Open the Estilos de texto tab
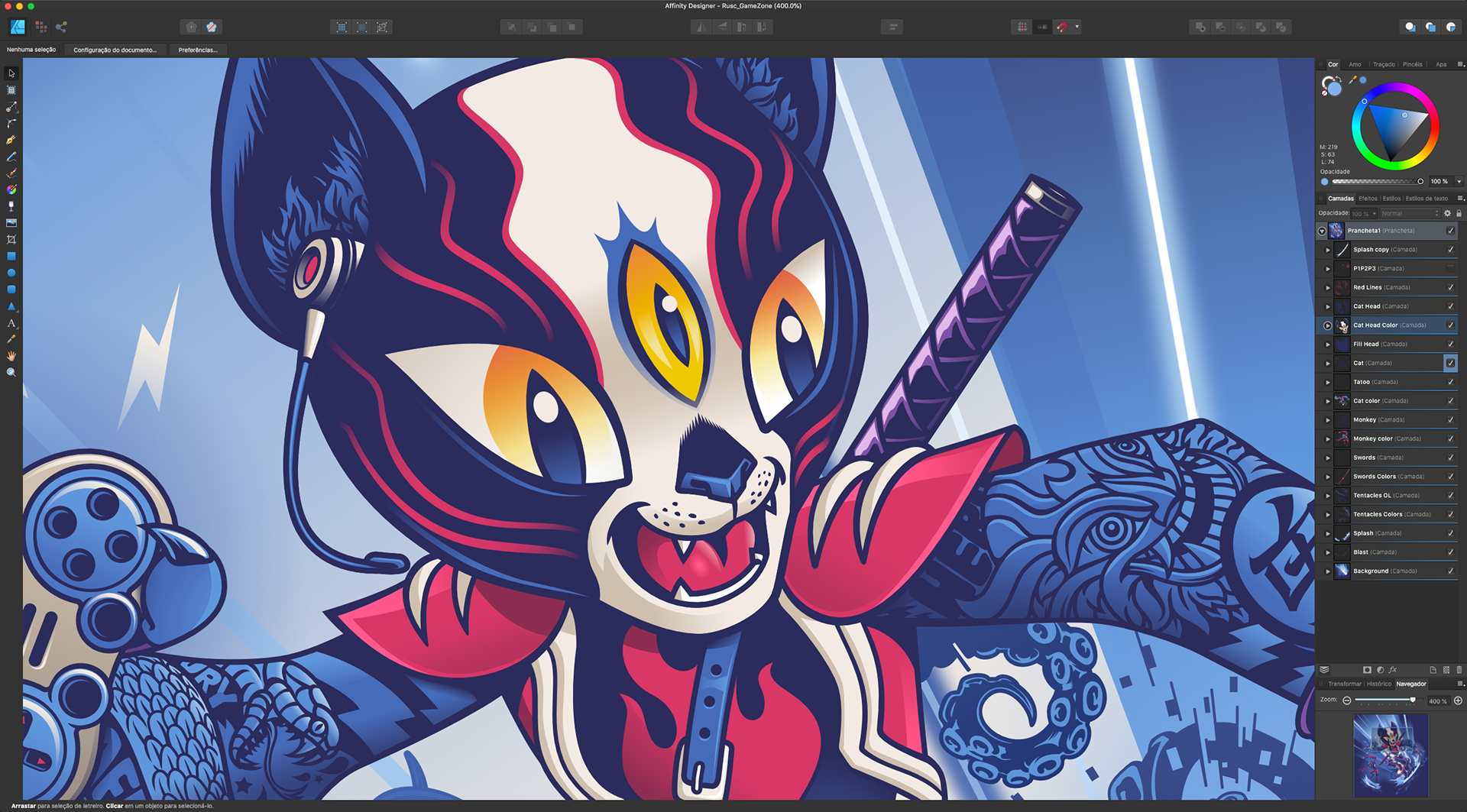Image resolution: width=1467 pixels, height=812 pixels. (1427, 199)
